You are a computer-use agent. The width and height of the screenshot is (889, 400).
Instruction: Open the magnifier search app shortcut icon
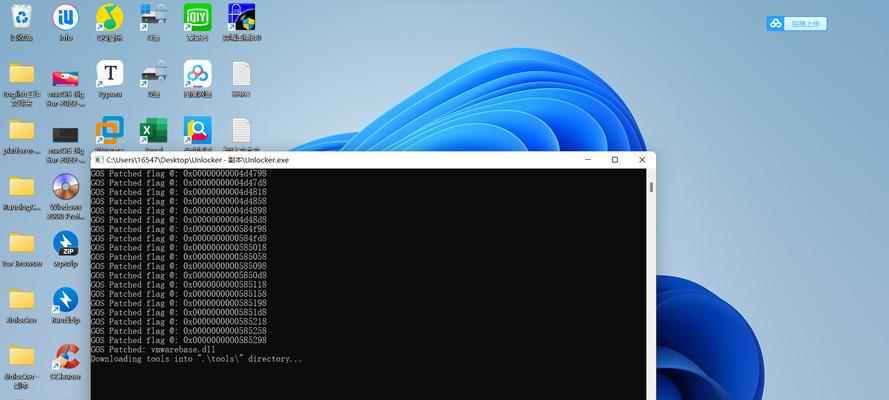pyautogui.click(x=197, y=130)
